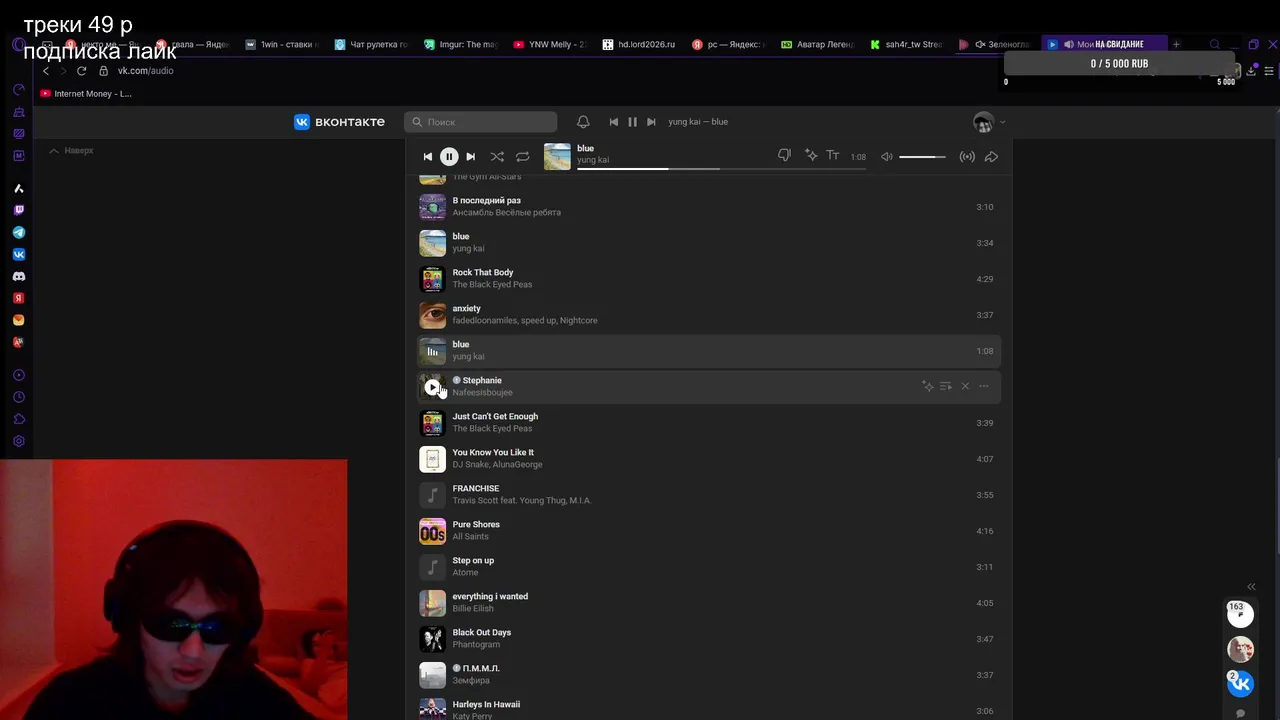The image size is (1280, 720).
Task: Click the Наверх back-to-top button
Action: coord(71,151)
